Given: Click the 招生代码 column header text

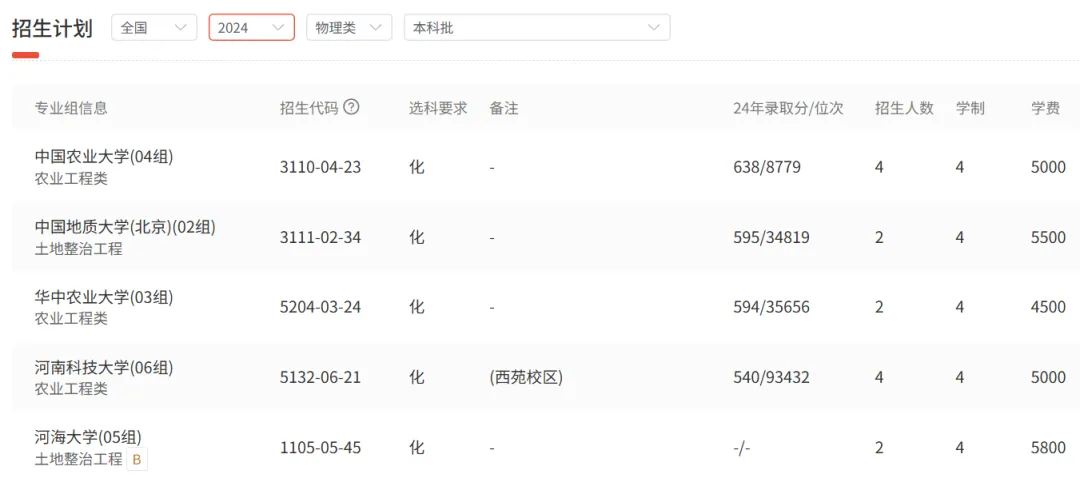Looking at the screenshot, I should [x=309, y=108].
